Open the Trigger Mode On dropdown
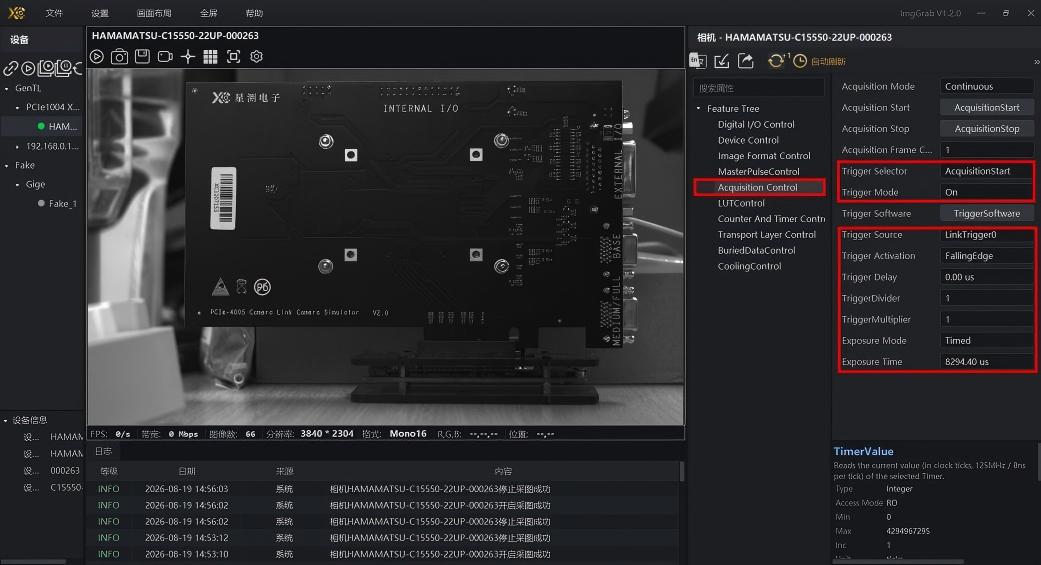Image resolution: width=1041 pixels, height=565 pixels. point(987,193)
